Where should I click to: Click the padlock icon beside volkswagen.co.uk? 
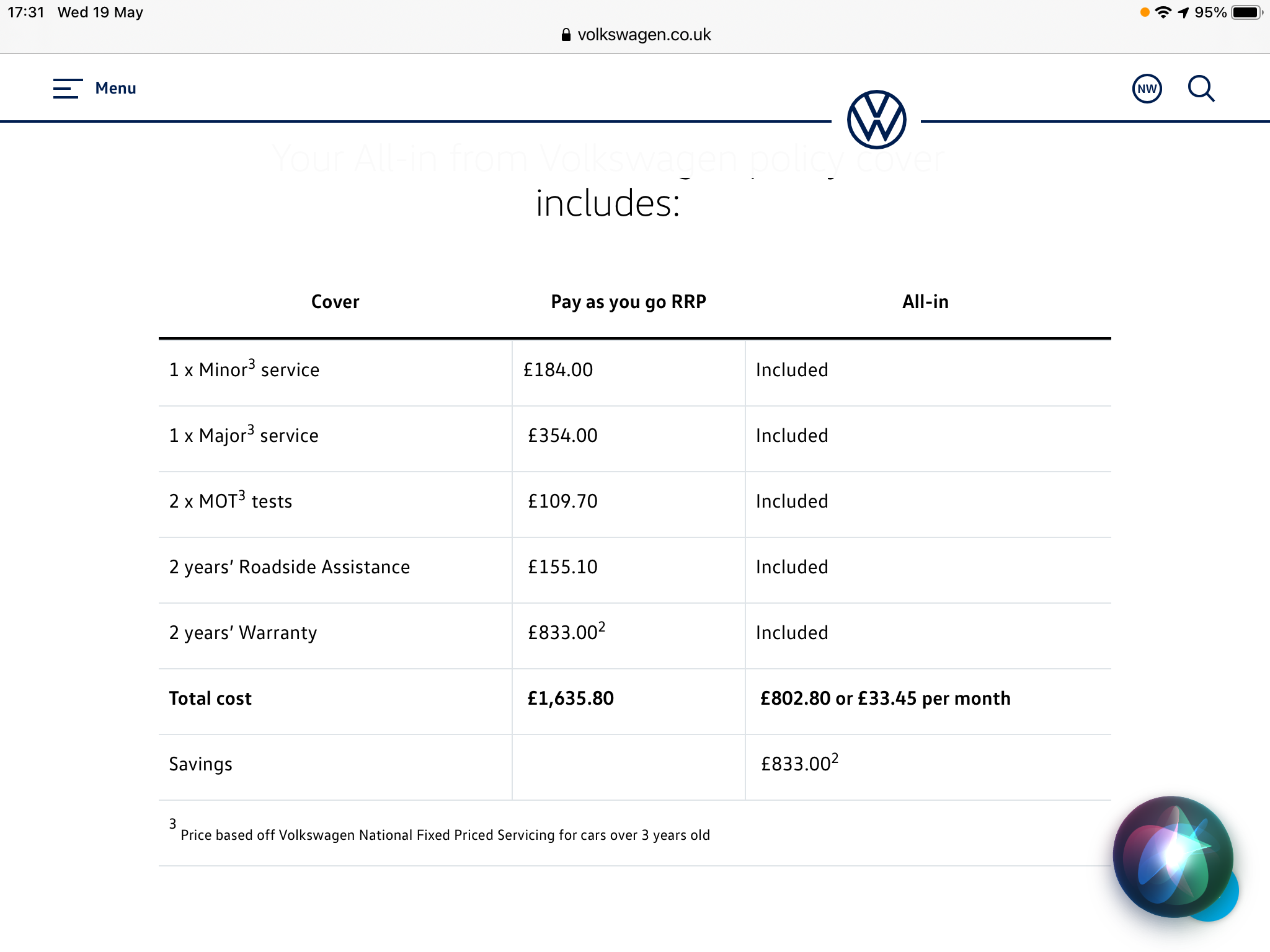[x=565, y=35]
